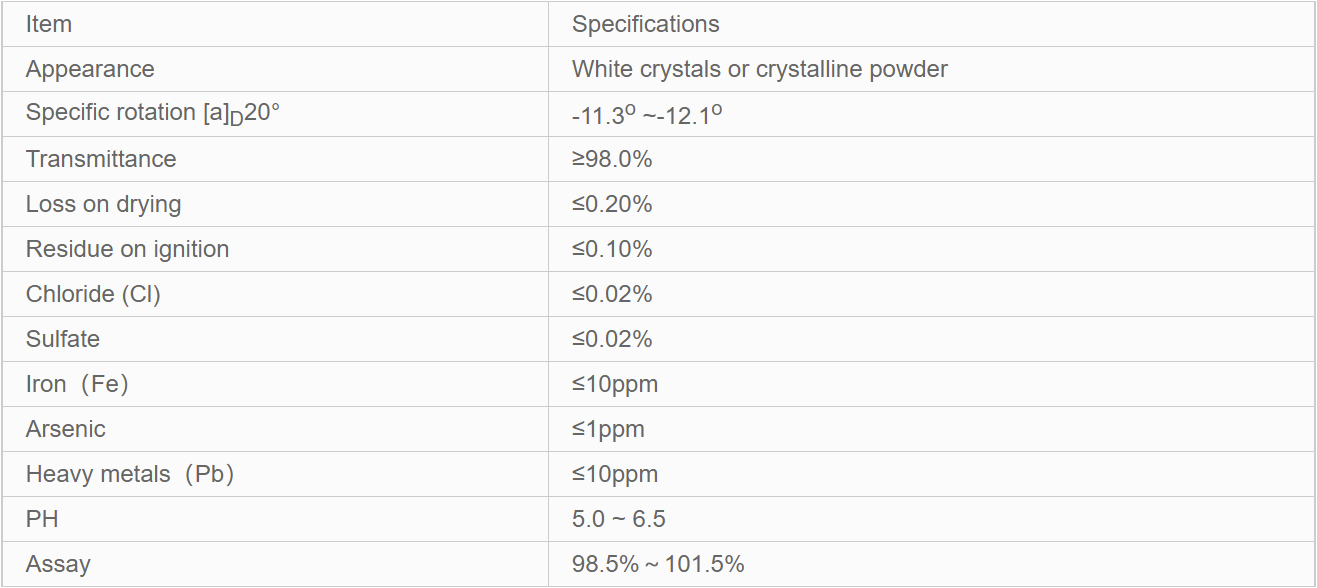
Task: Select the 'Appearance' row label
Action: [90, 69]
